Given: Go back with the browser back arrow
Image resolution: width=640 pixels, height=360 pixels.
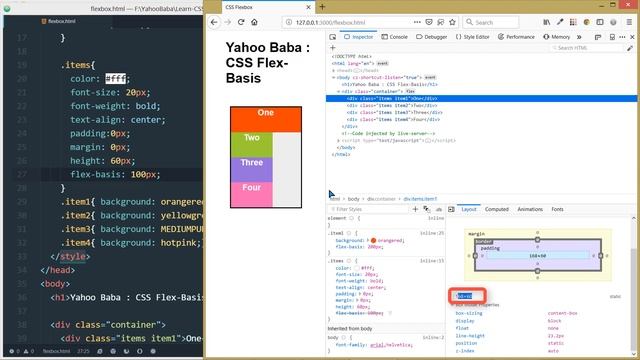Looking at the screenshot, I should coord(214,22).
